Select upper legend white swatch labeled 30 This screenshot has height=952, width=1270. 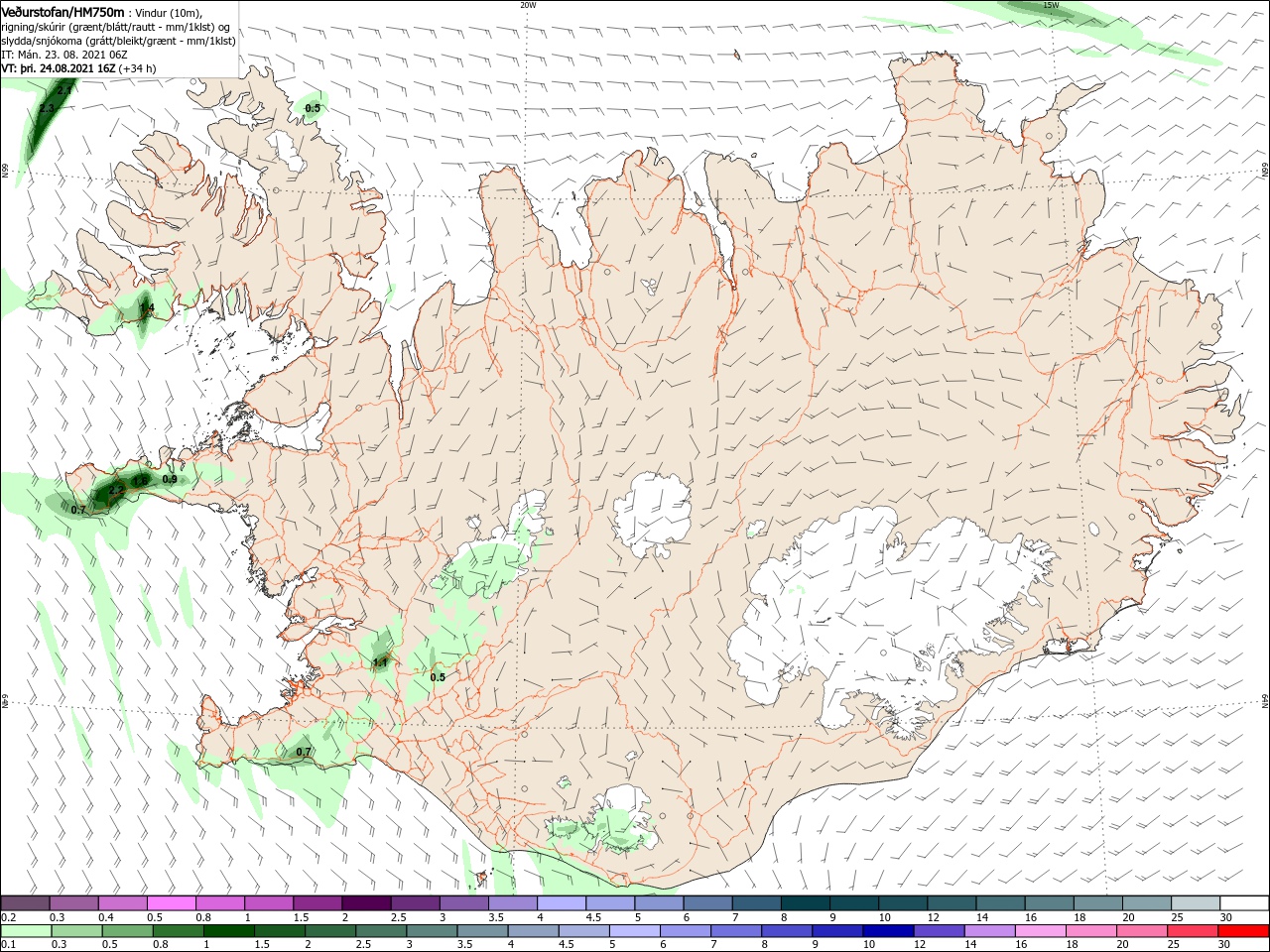click(x=1244, y=903)
